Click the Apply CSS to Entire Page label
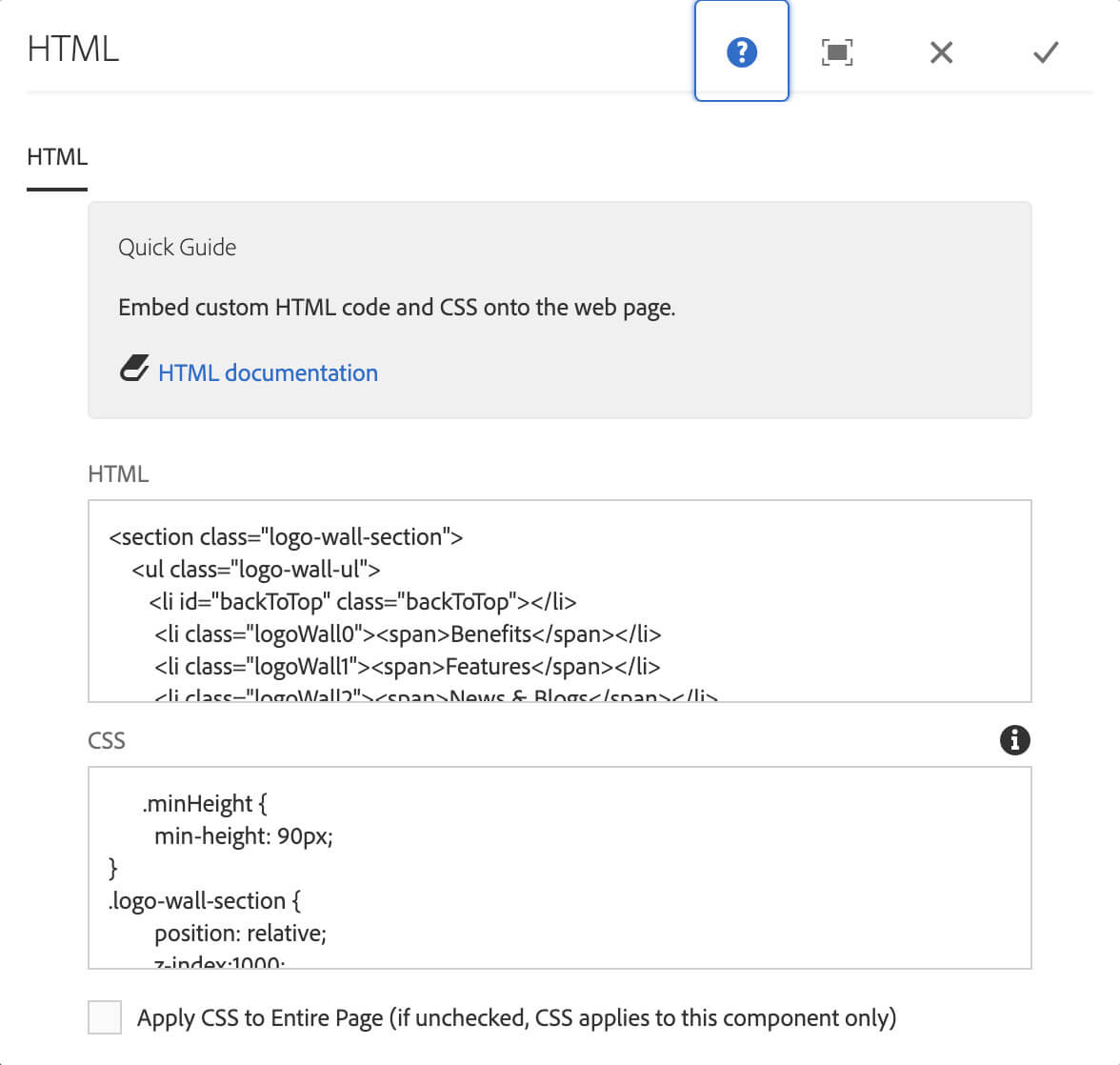This screenshot has width=1120, height=1065. (516, 1017)
